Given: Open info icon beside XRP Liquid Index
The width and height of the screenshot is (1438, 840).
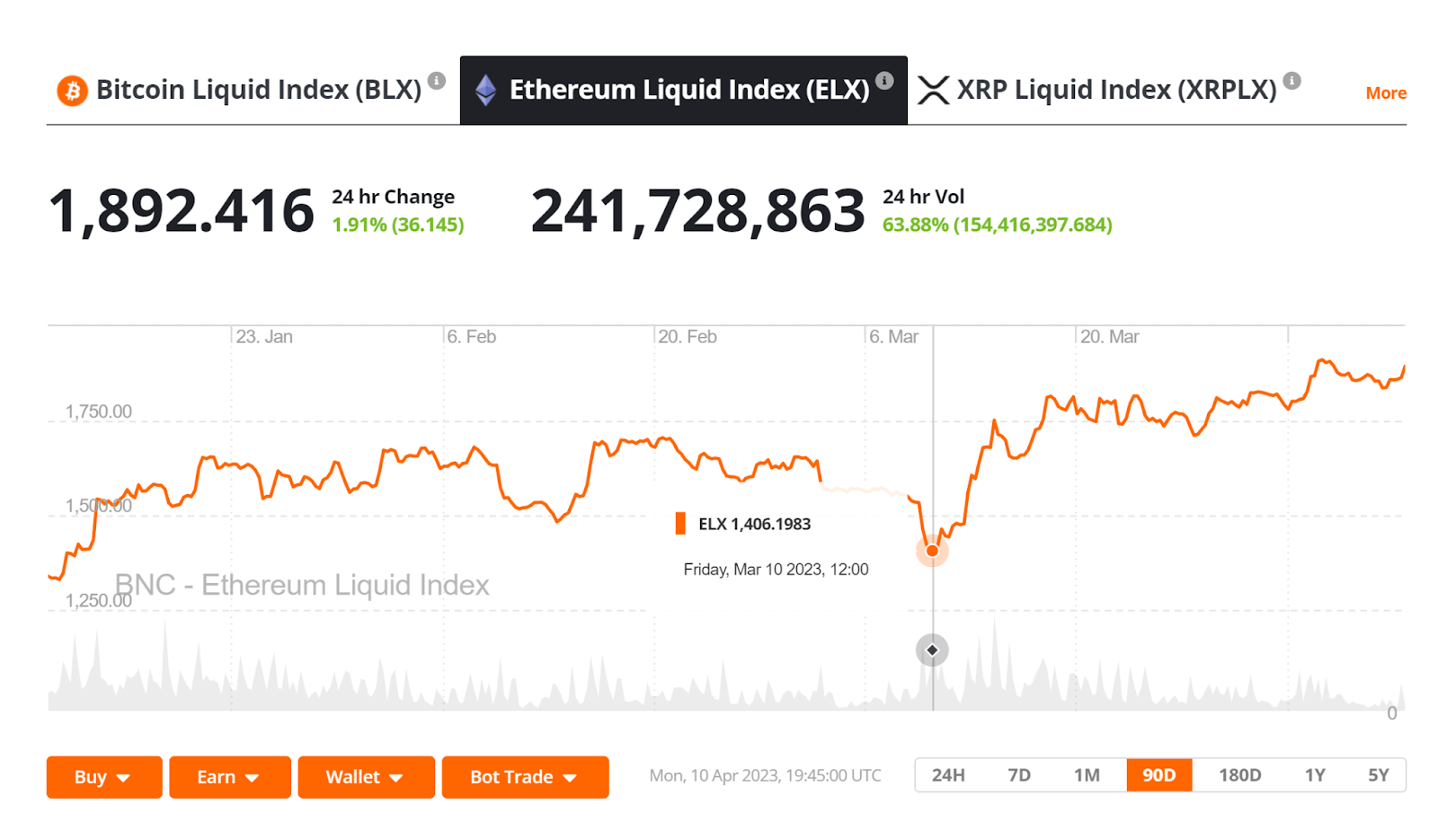Looking at the screenshot, I should pyautogui.click(x=1292, y=81).
